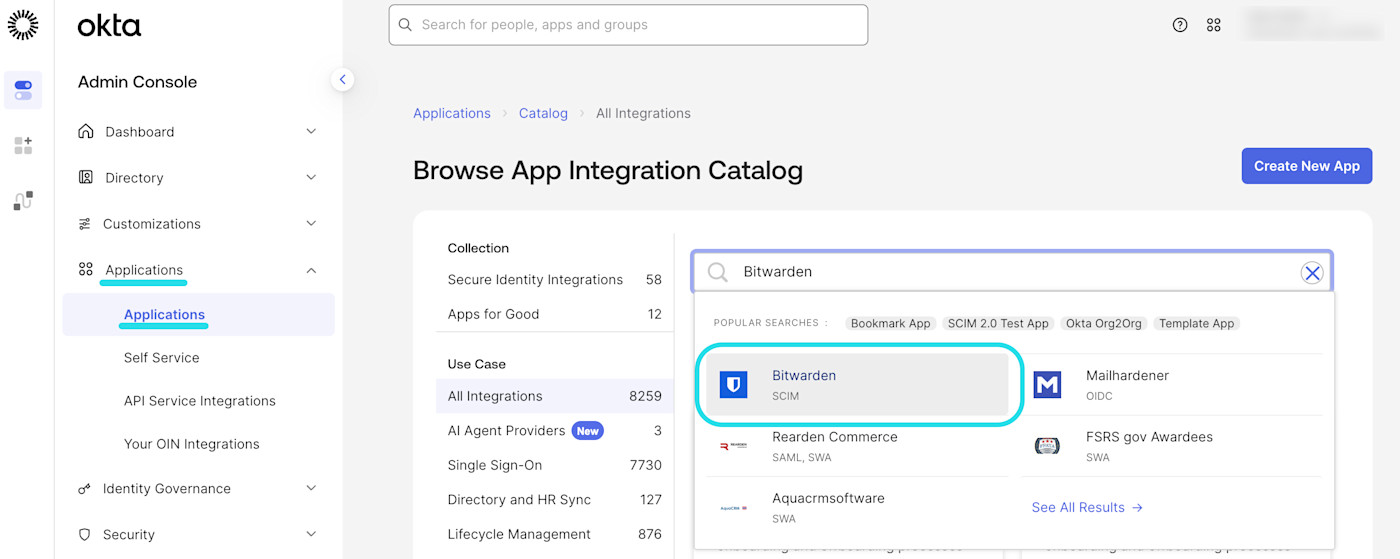The width and height of the screenshot is (1400, 559).
Task: Collapse the Applications menu chevron
Action: 311,270
